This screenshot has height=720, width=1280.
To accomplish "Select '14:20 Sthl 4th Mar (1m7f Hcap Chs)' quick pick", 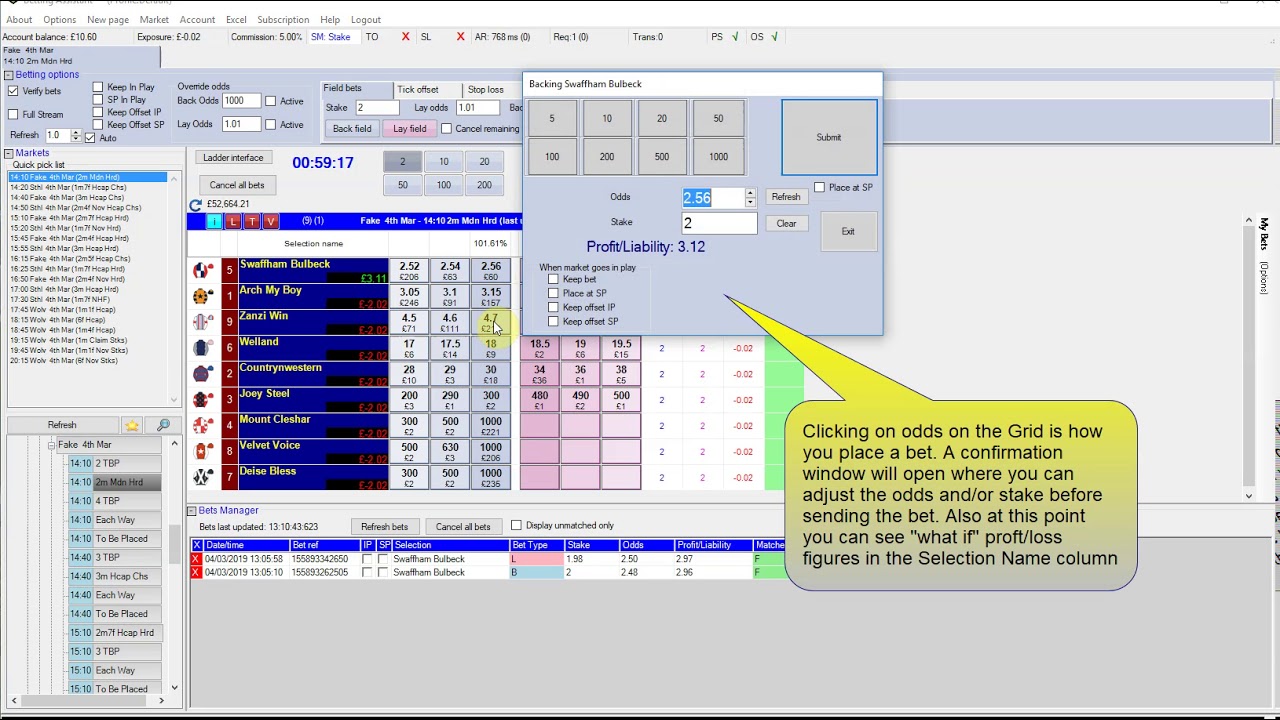I will 69,188.
